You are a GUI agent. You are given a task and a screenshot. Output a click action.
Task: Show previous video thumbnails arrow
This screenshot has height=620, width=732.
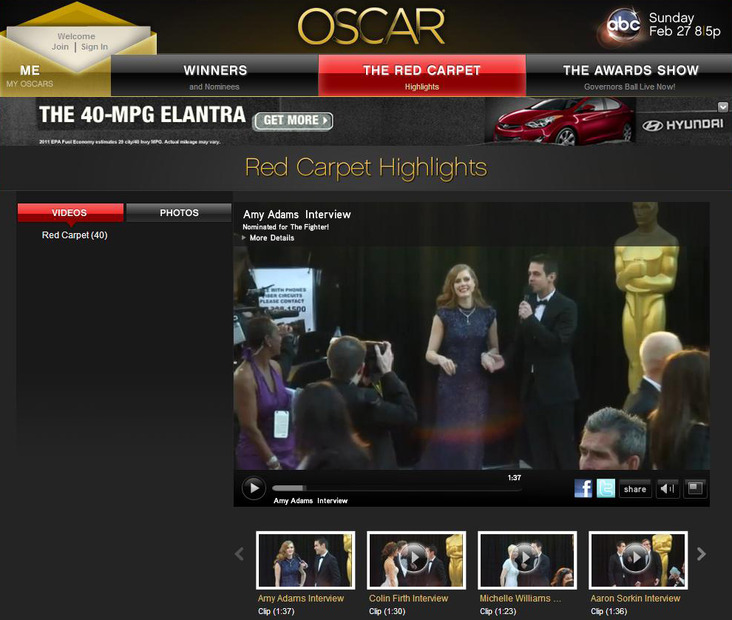tap(239, 554)
